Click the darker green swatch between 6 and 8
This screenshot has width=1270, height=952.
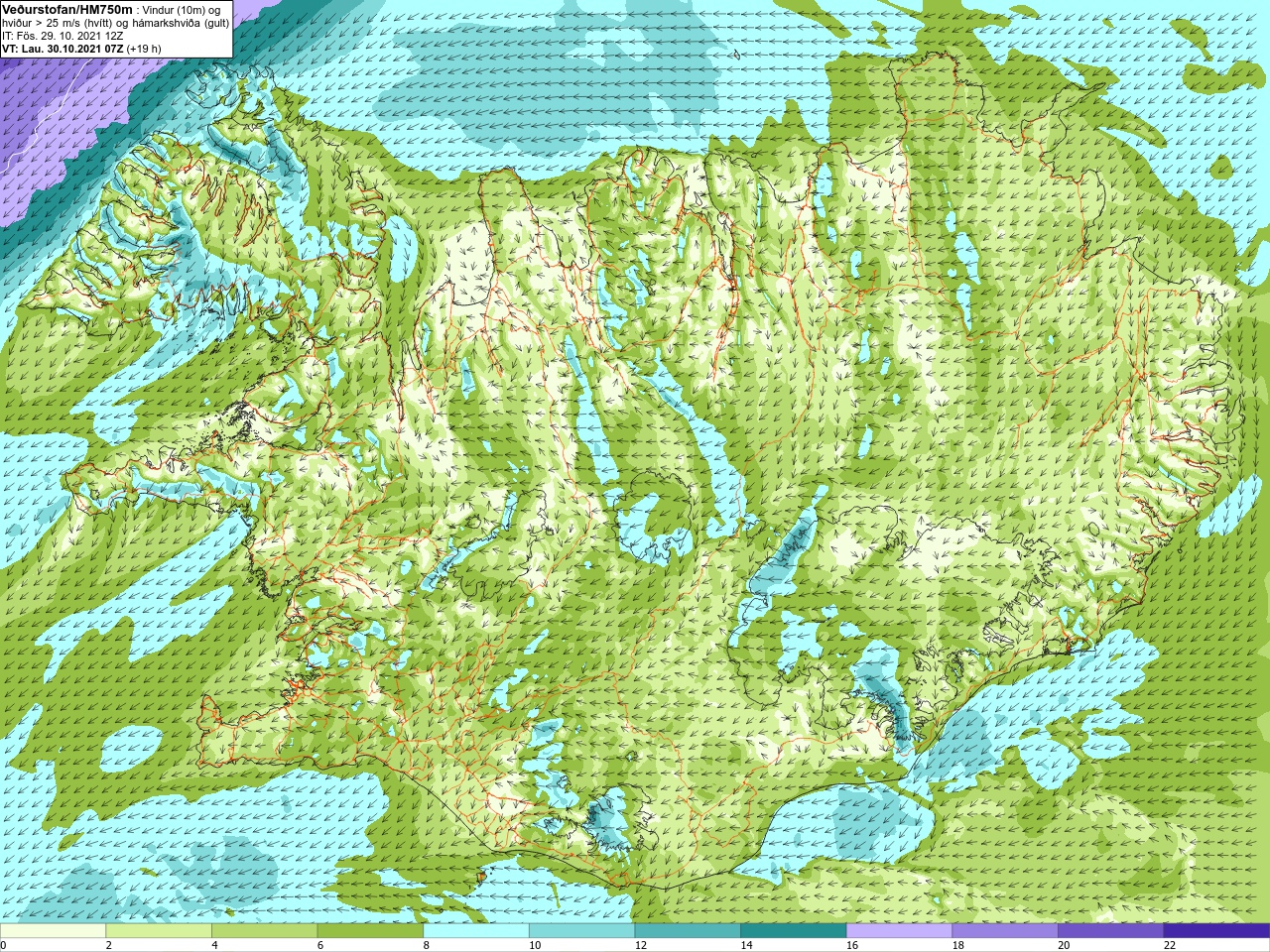click(370, 931)
